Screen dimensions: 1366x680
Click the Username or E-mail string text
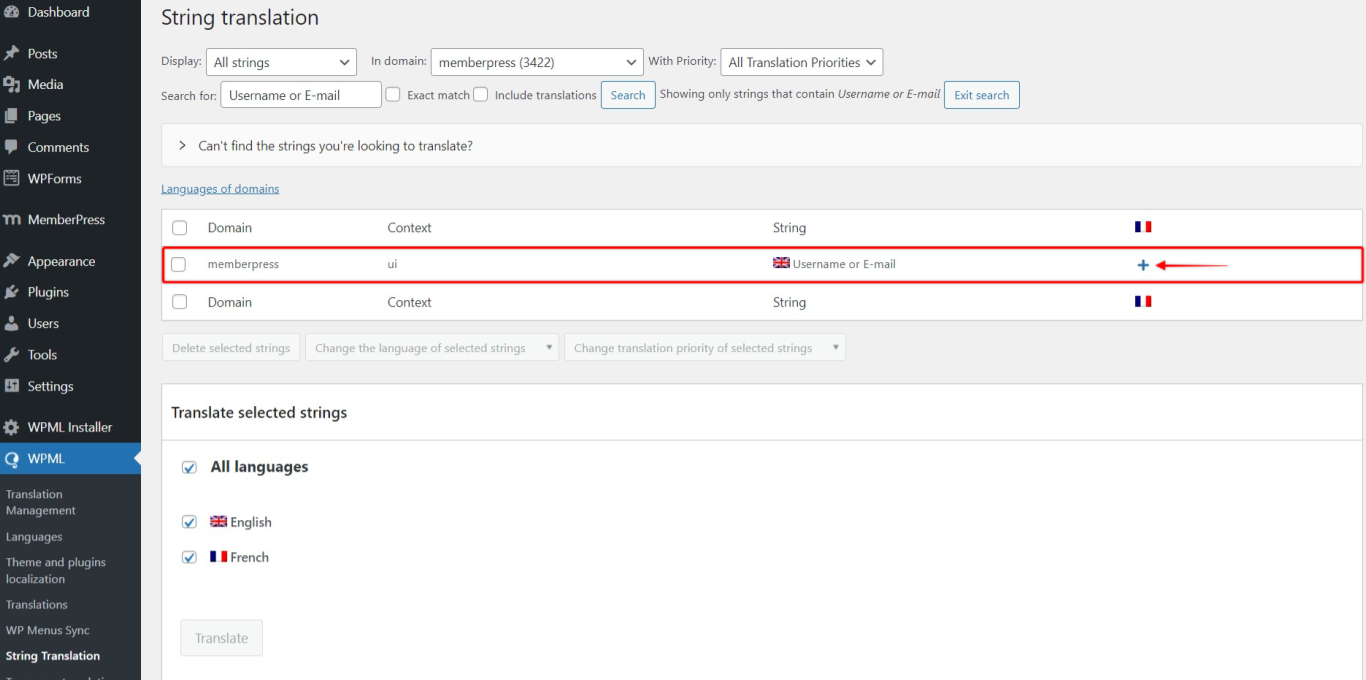point(844,264)
